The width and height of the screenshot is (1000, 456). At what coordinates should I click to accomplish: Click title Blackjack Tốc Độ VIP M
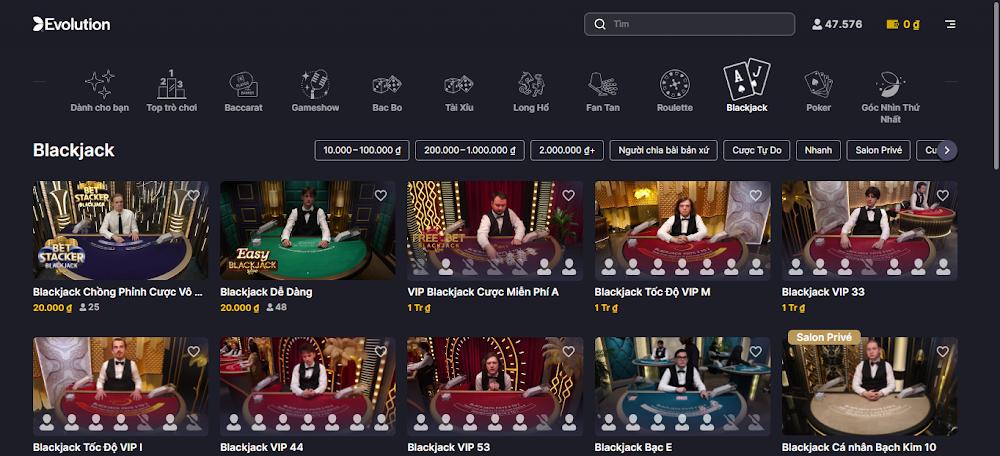[652, 292]
